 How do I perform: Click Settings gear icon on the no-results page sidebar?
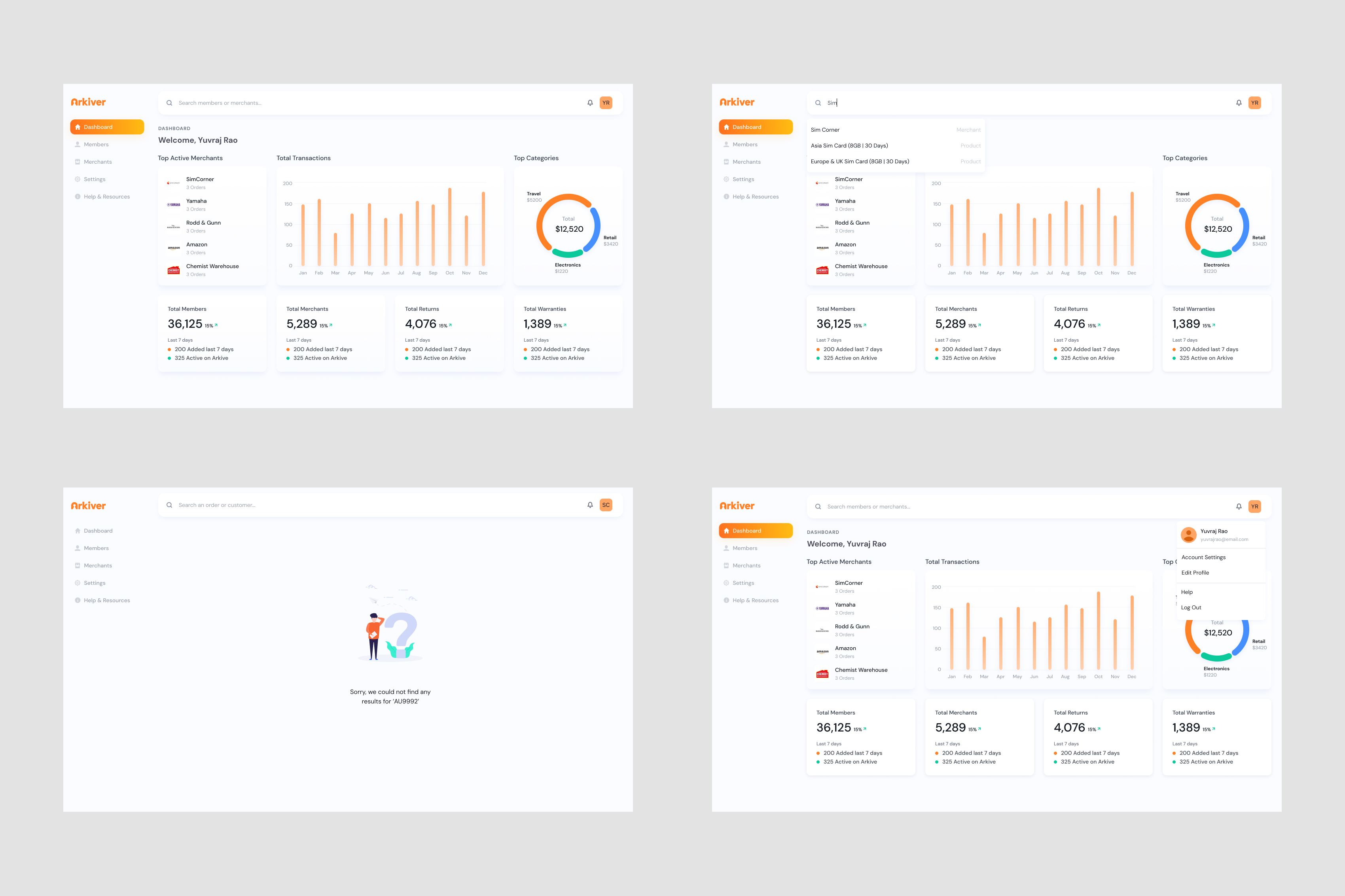click(78, 583)
